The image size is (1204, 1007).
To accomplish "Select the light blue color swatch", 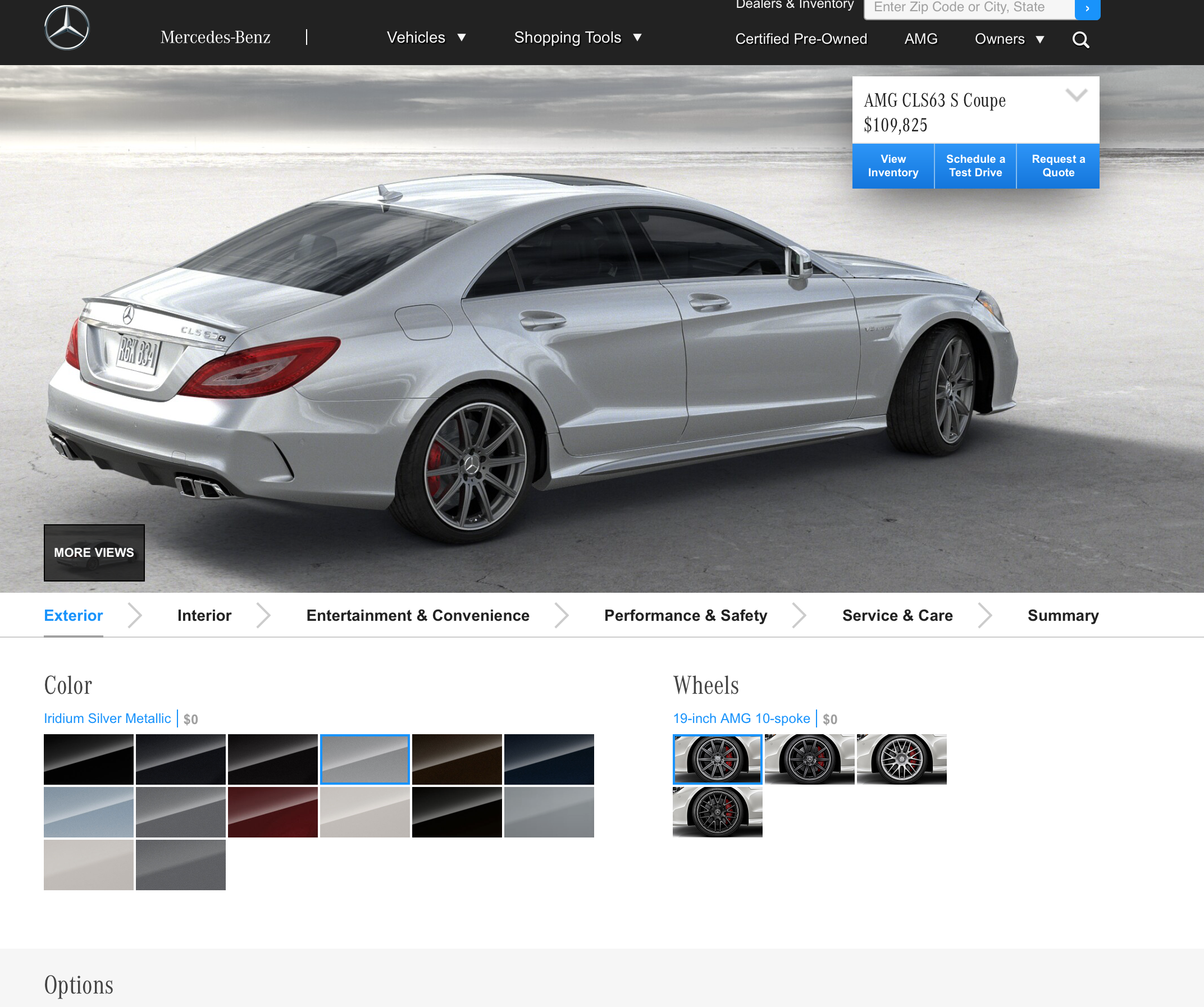I will [x=89, y=812].
